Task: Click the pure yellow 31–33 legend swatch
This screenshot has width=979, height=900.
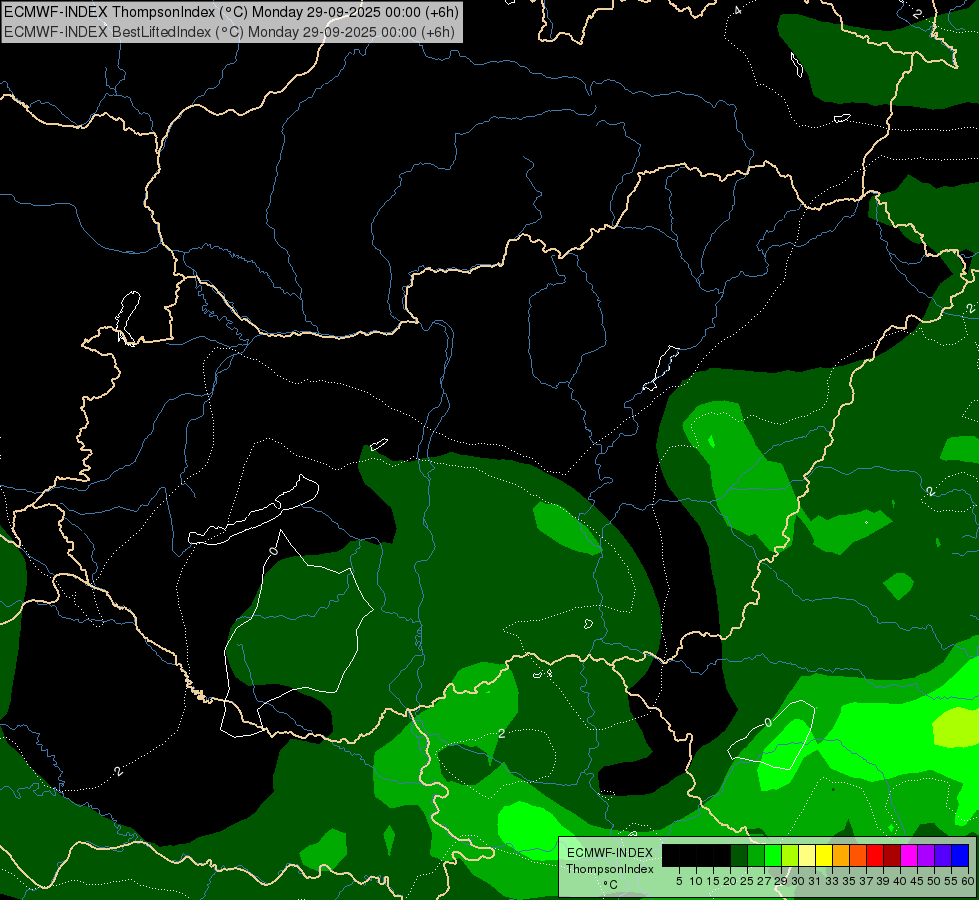Action: coord(824,855)
